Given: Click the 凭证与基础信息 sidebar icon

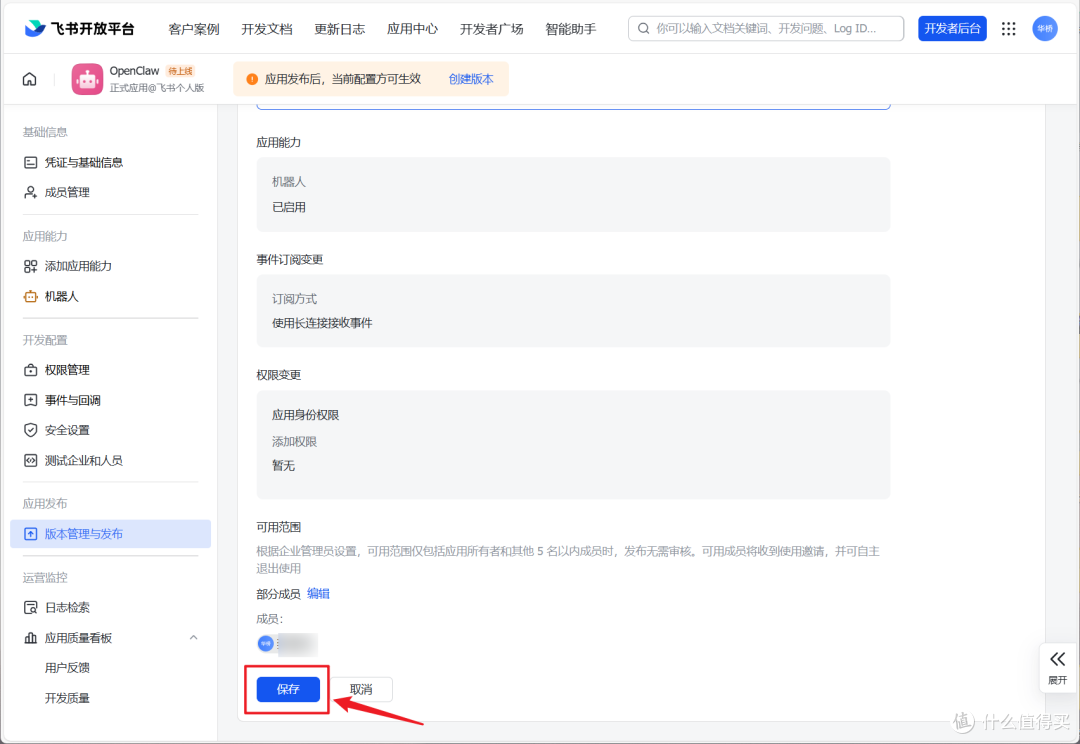Looking at the screenshot, I should [x=30, y=163].
